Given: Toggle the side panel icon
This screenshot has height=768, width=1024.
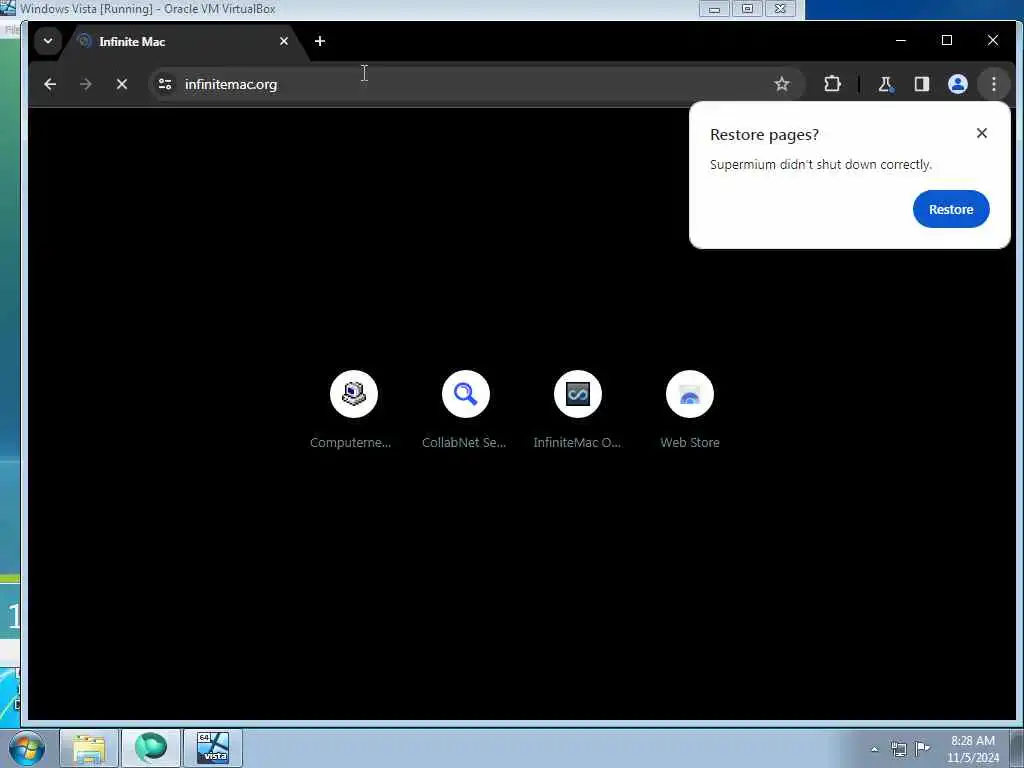Looking at the screenshot, I should (921, 84).
